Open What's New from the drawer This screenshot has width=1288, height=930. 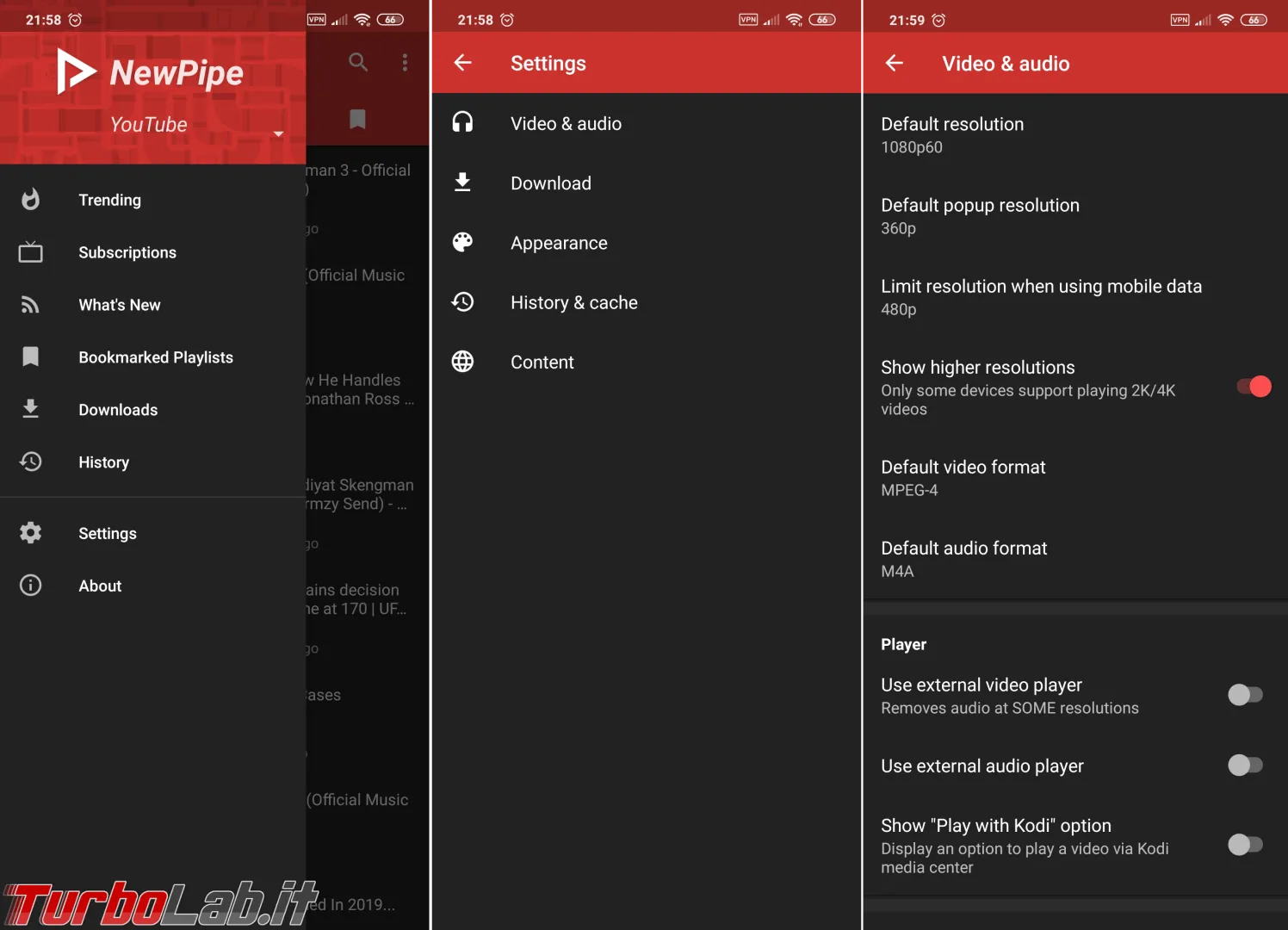click(x=152, y=305)
